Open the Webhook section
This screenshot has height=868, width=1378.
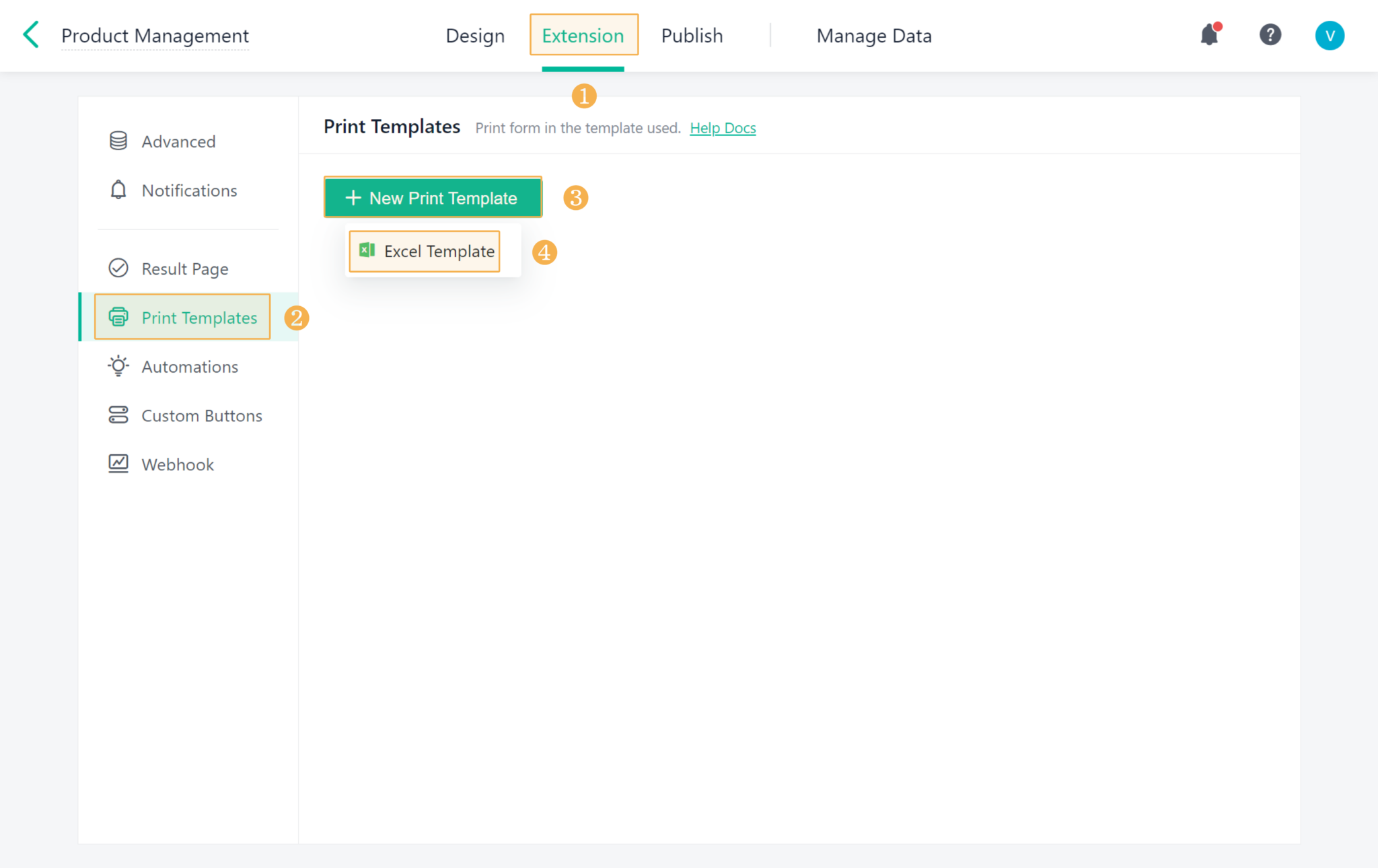pyautogui.click(x=177, y=464)
